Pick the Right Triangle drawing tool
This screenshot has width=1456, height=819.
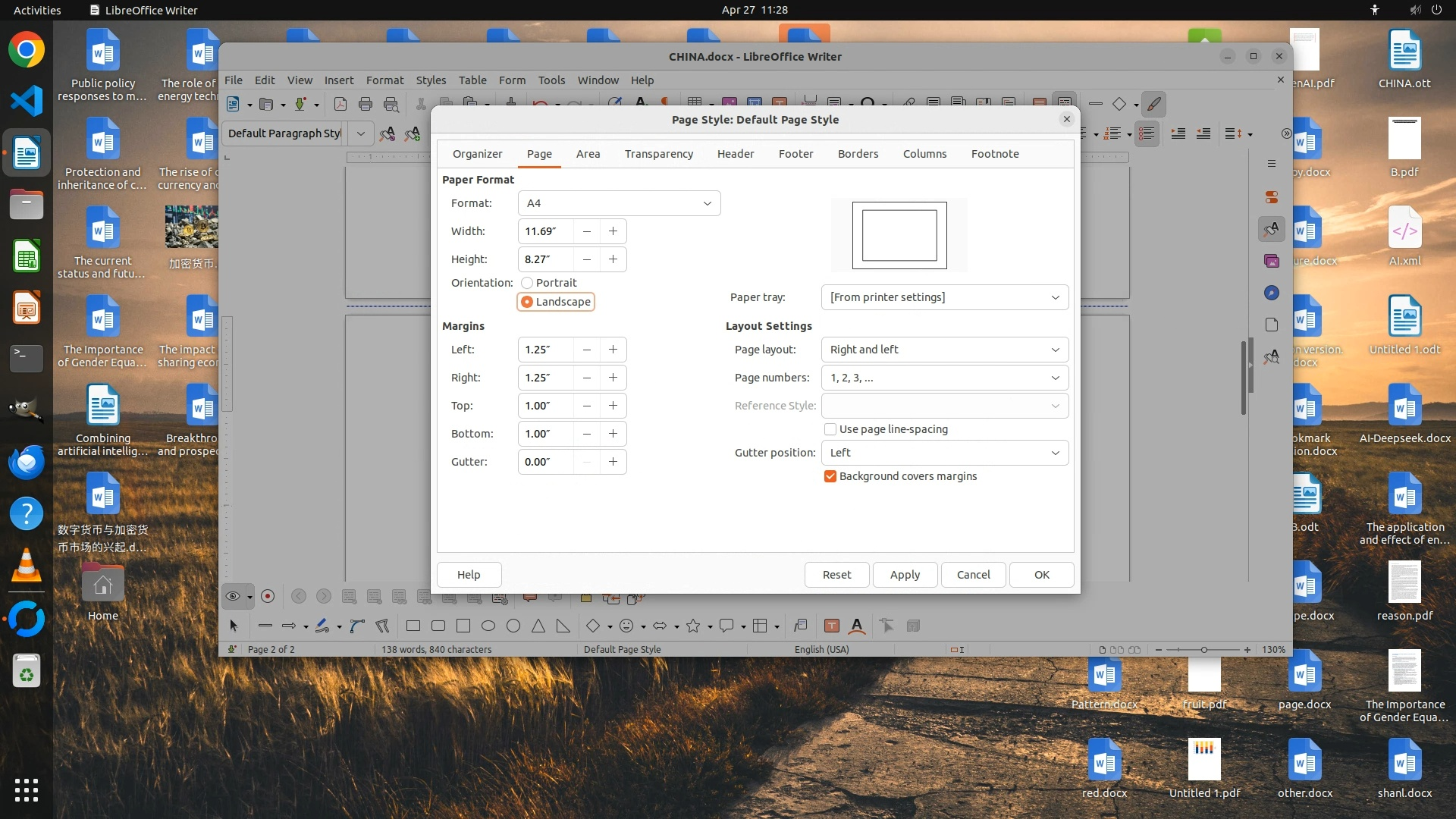563,626
